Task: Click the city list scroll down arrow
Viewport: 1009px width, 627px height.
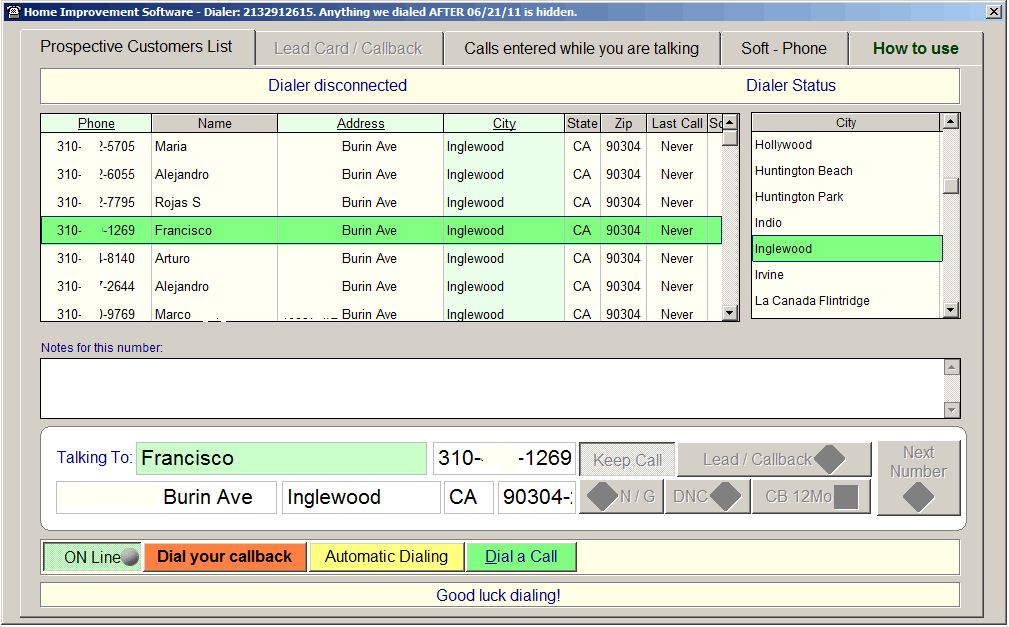Action: click(x=950, y=310)
